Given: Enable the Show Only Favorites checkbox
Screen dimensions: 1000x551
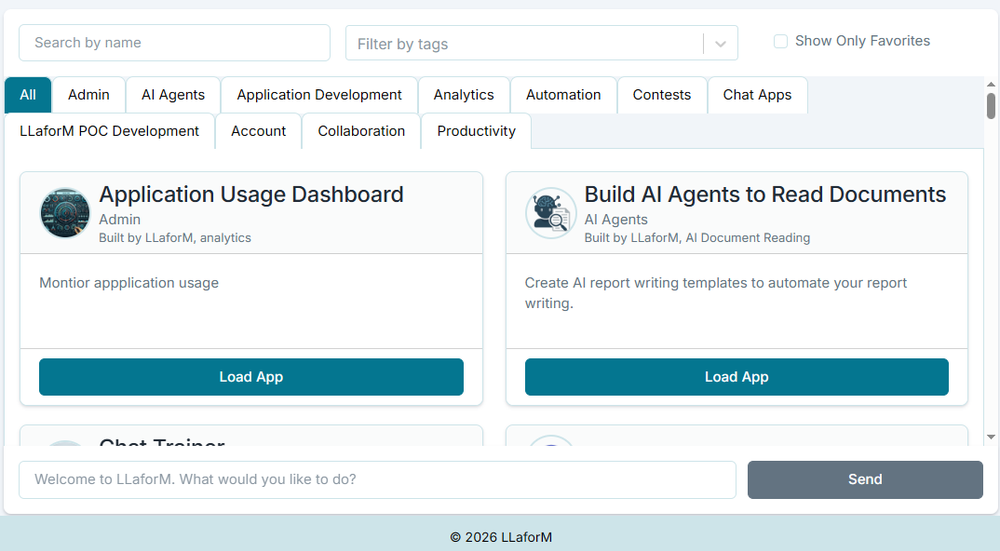Looking at the screenshot, I should point(781,41).
